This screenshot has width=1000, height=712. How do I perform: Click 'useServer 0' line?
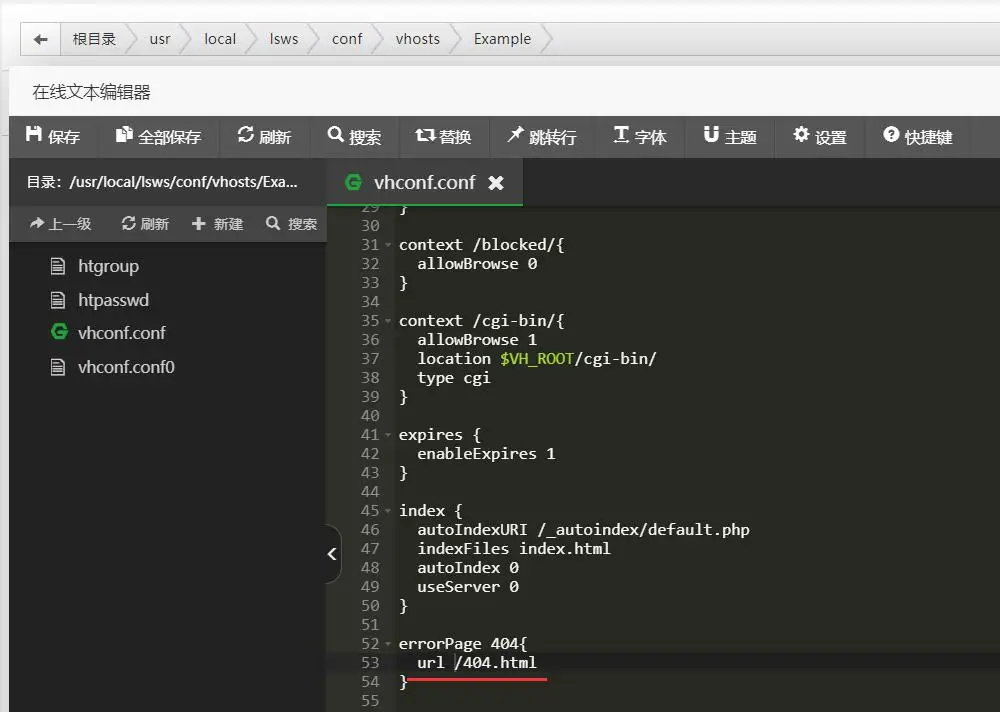pos(468,587)
